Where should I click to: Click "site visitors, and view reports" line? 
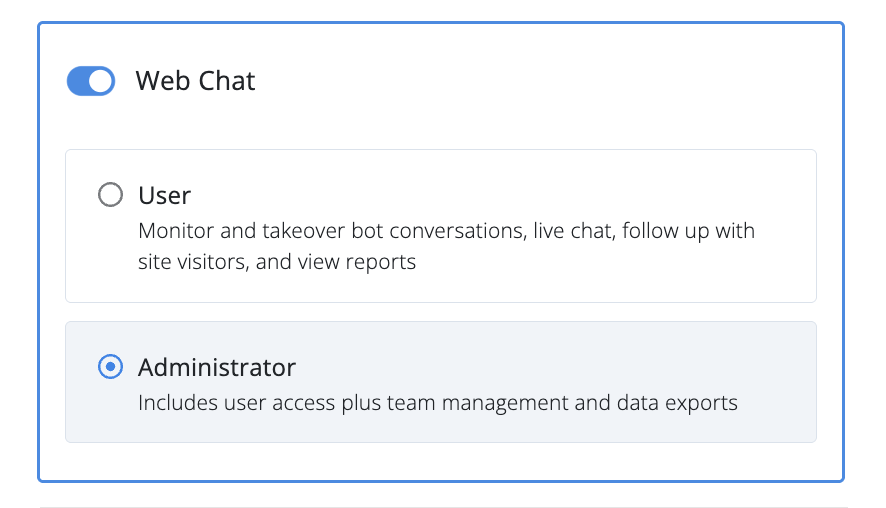tap(277, 263)
